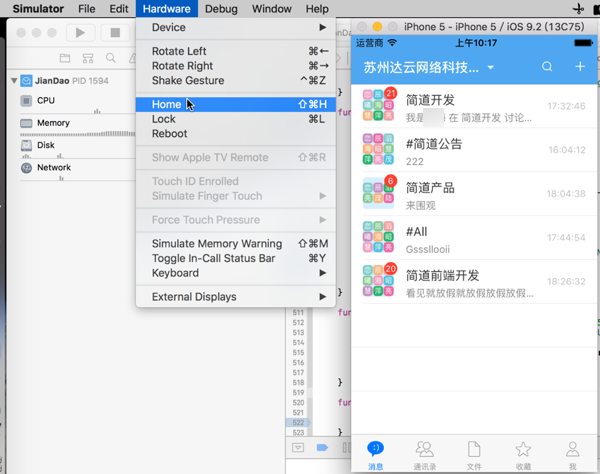
Task: Open the team name dropdown arrow
Action: click(x=491, y=68)
